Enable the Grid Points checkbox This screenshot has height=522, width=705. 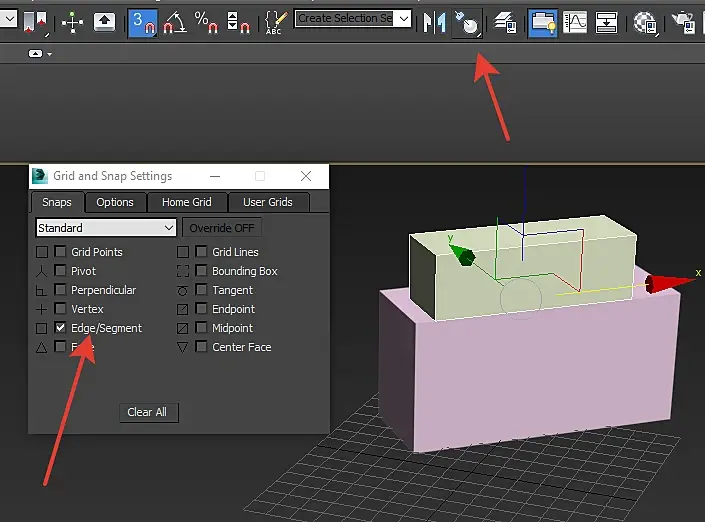[x=60, y=251]
